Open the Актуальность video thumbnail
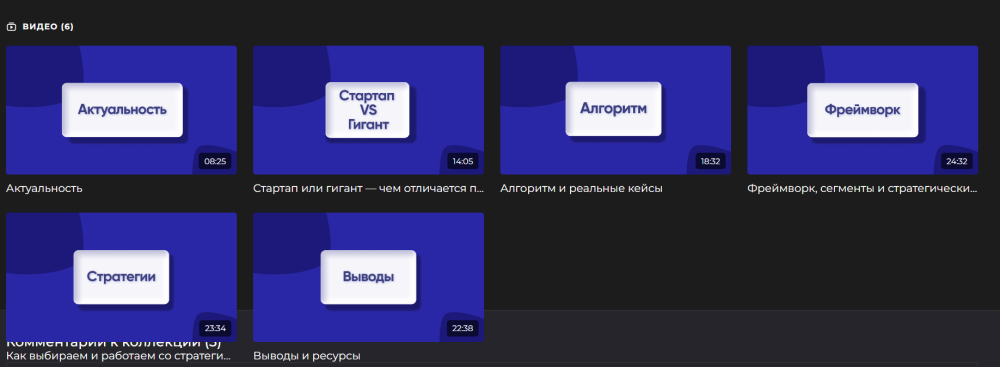The width and height of the screenshot is (1000, 367). point(121,110)
